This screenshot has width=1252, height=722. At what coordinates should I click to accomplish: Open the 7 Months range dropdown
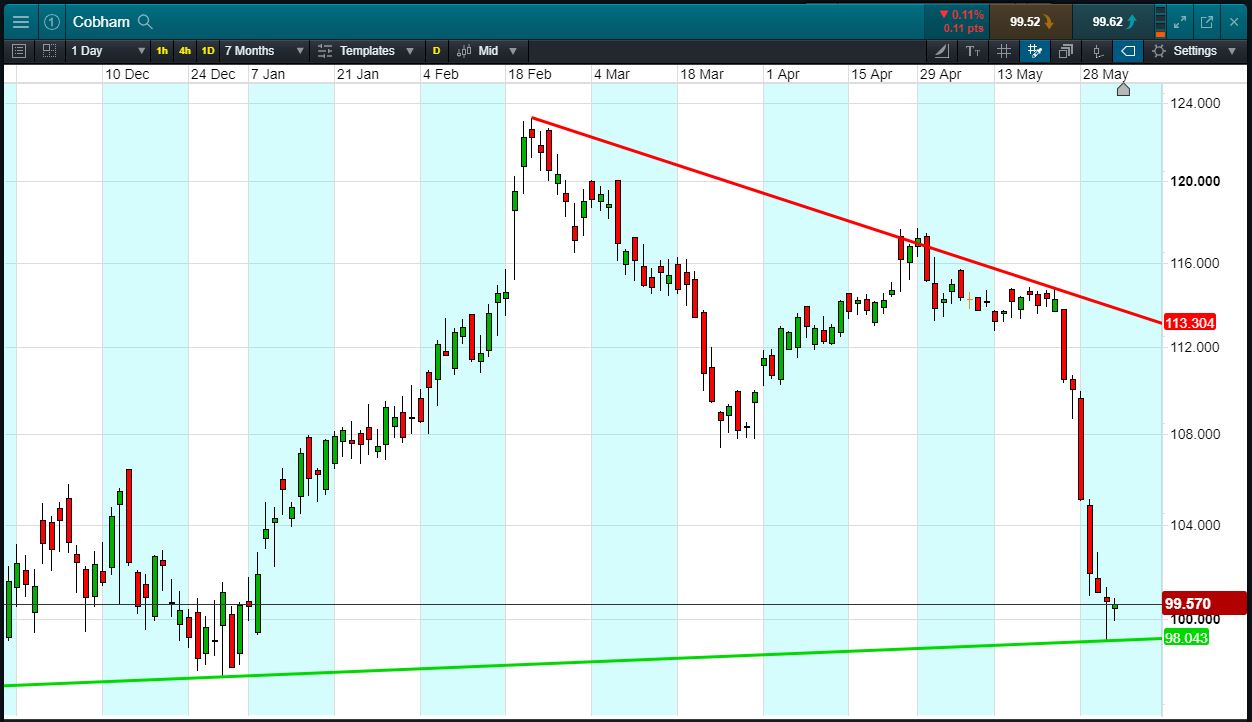(263, 50)
